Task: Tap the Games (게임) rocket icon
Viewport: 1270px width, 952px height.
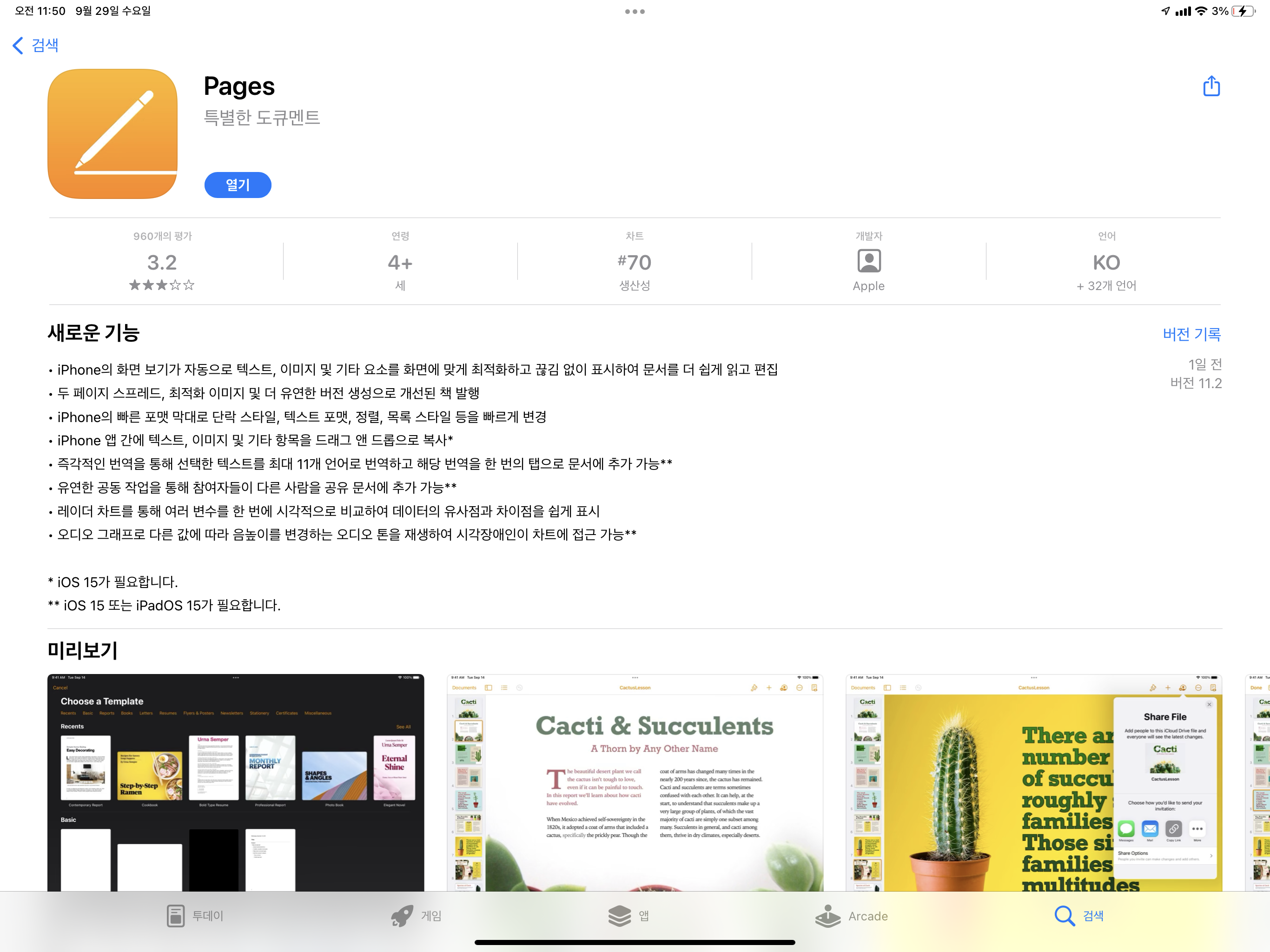Action: (402, 916)
